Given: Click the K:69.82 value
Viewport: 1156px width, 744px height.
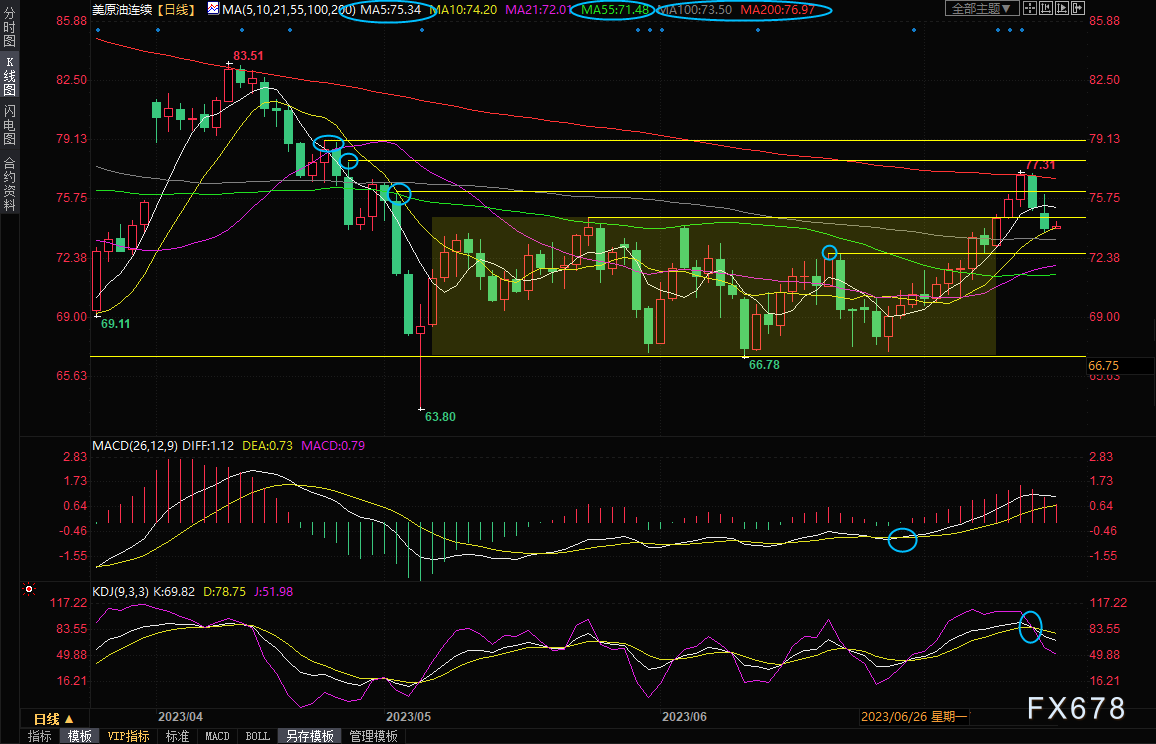Looking at the screenshot, I should [x=174, y=591].
